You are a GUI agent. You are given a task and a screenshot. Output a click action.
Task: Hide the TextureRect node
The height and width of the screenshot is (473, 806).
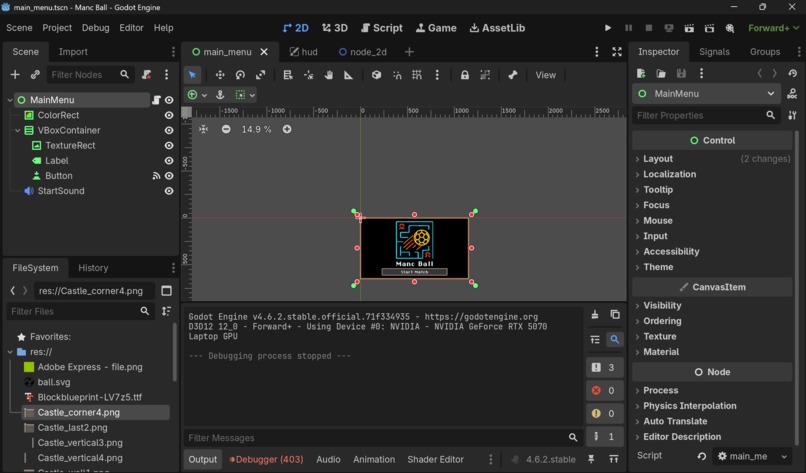click(169, 145)
